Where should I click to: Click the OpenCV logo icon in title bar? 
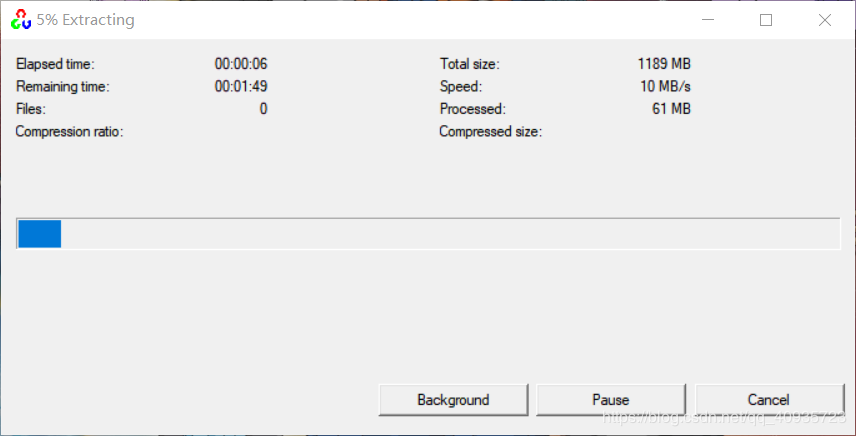20,20
